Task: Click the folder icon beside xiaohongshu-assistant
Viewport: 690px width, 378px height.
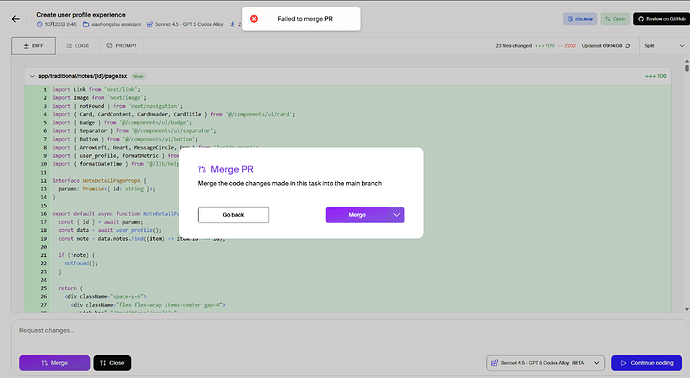Action: [x=86, y=24]
